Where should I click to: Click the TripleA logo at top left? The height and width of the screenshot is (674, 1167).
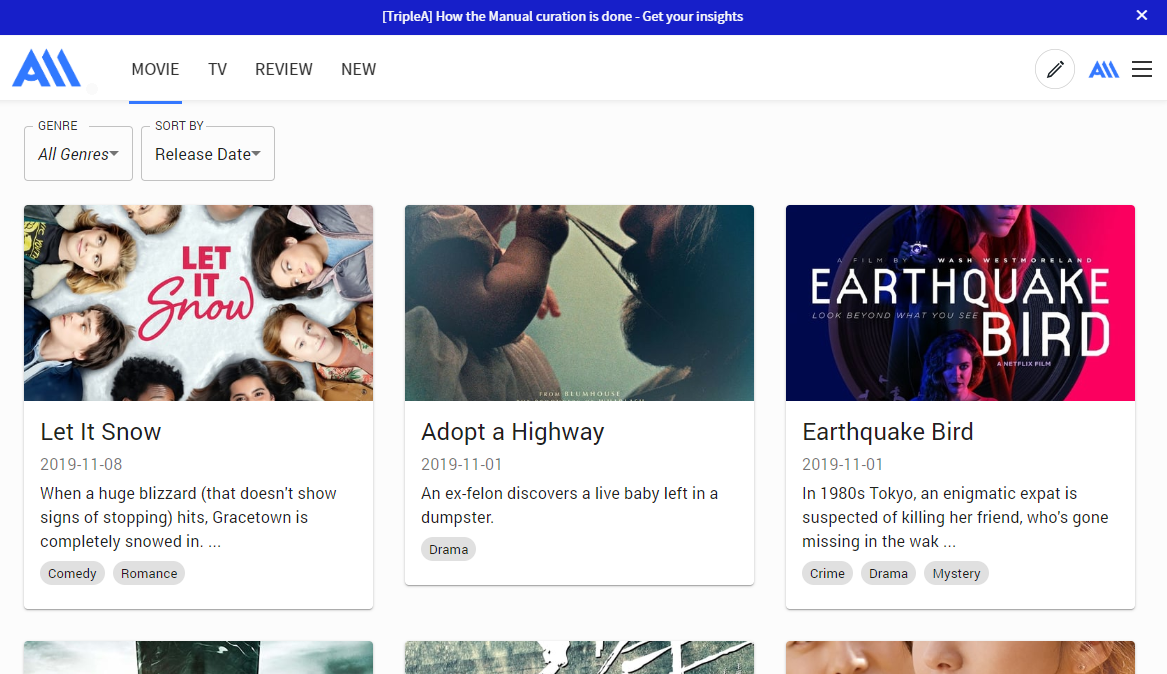point(46,68)
